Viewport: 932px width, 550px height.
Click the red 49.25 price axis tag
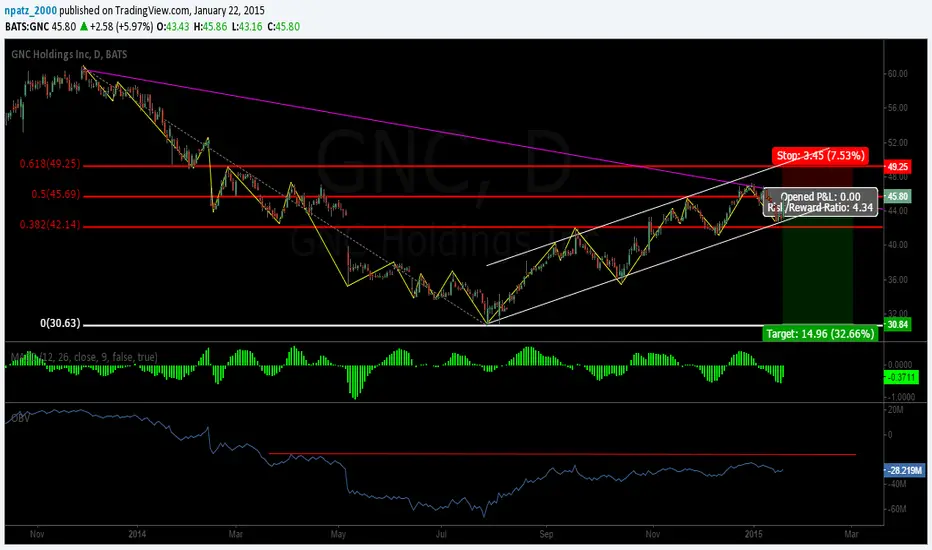point(898,167)
